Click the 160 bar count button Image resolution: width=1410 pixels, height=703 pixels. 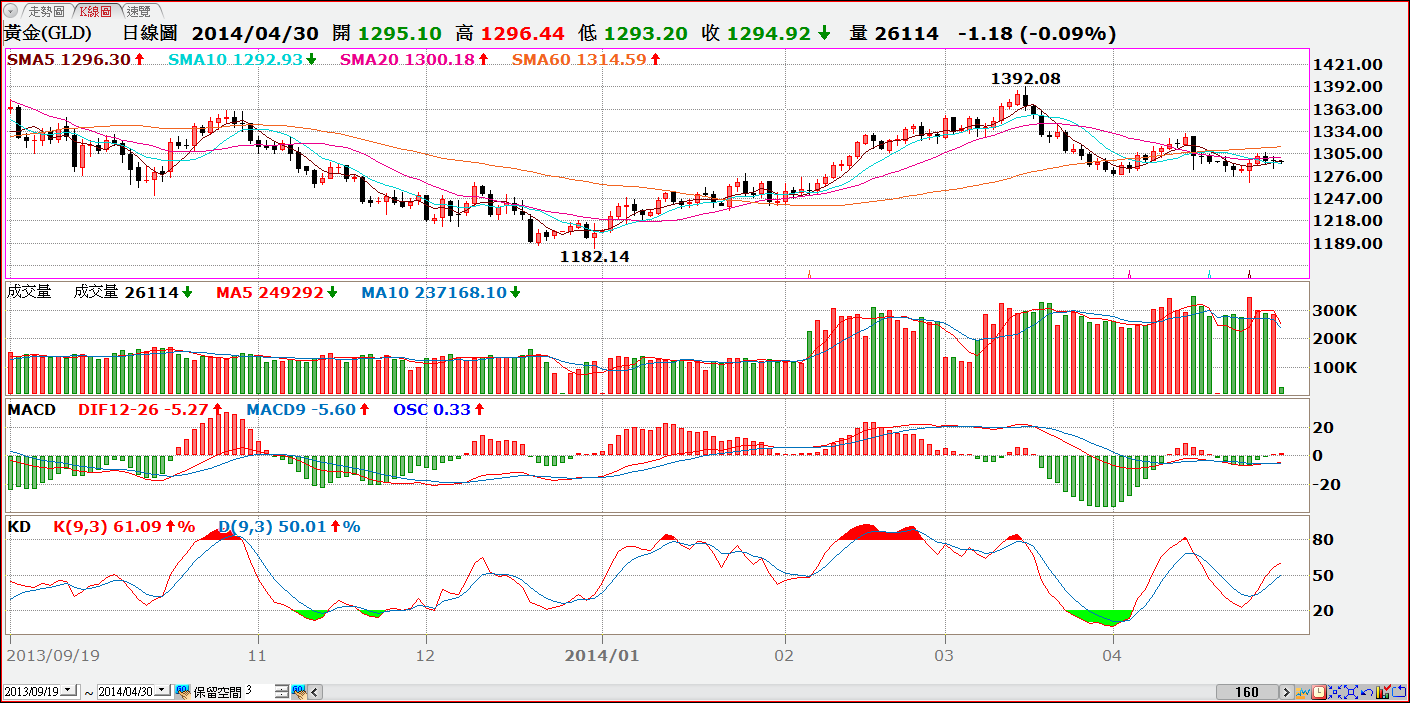click(x=1247, y=692)
